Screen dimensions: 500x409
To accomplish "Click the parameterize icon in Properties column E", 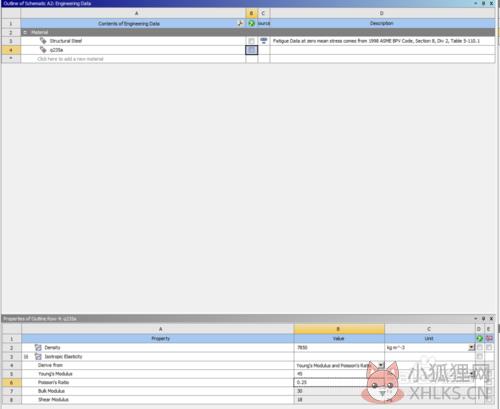I will click(489, 339).
